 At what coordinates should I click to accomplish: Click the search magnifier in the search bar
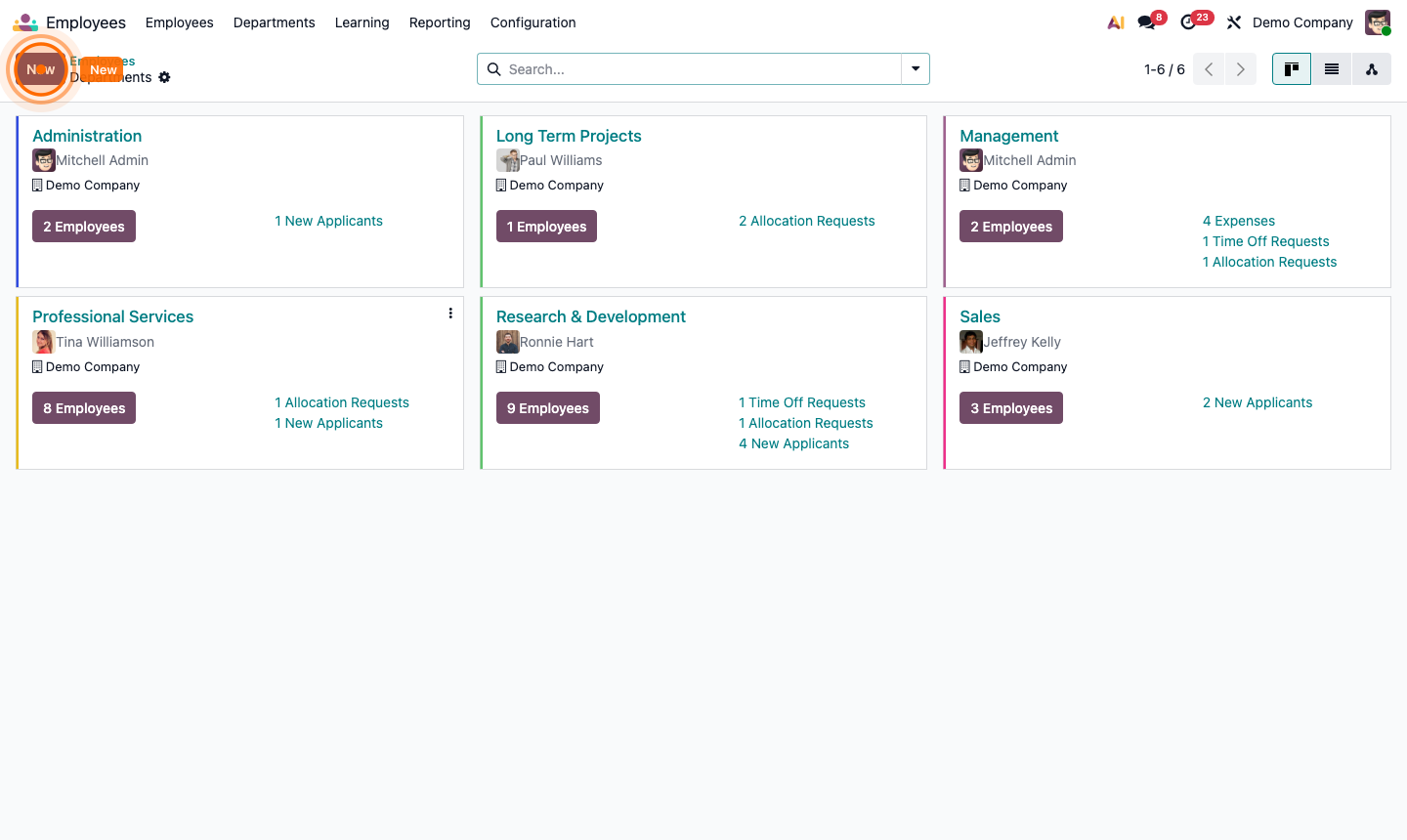pos(493,68)
